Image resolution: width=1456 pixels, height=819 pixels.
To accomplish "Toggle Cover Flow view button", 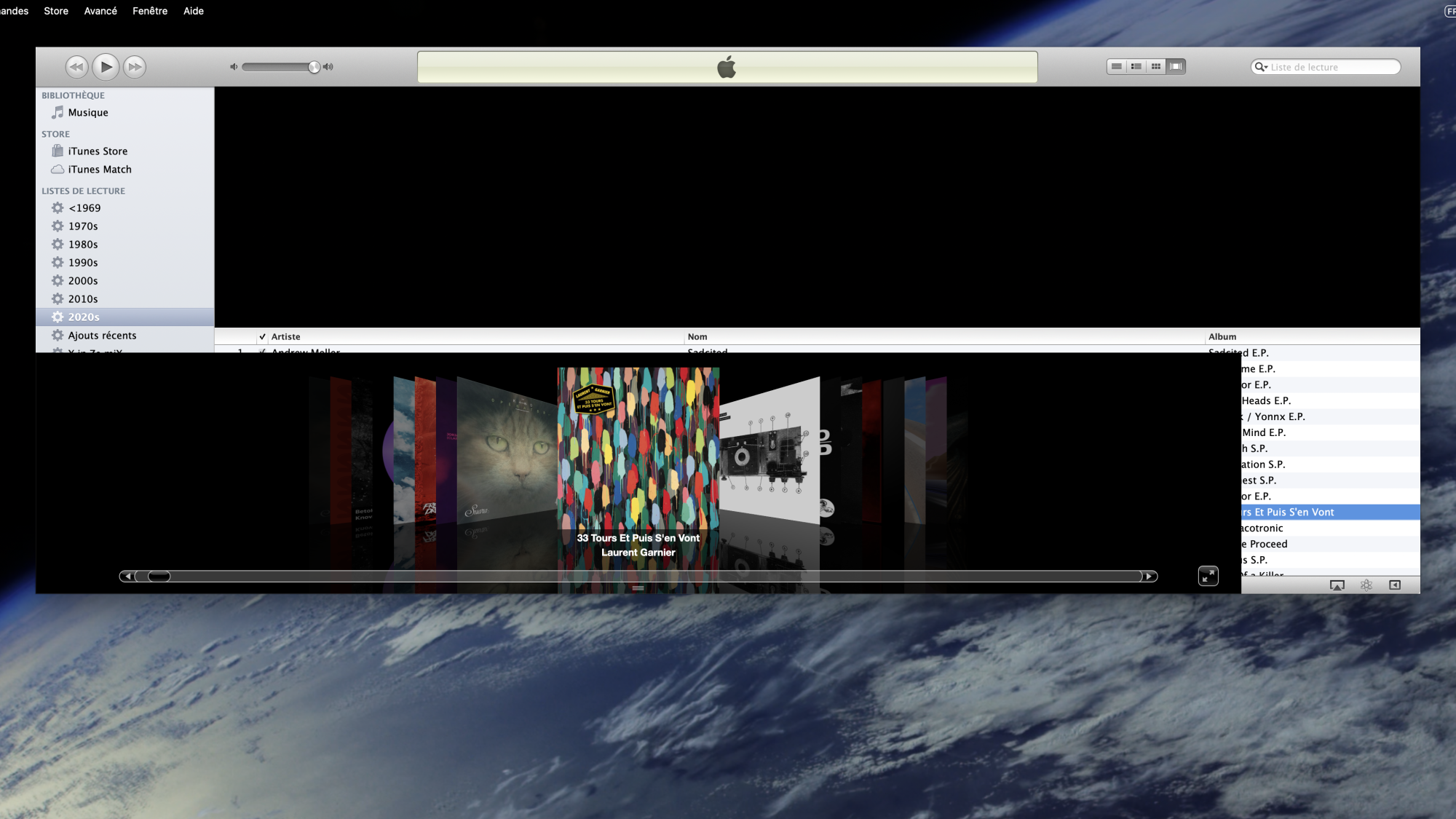I will 1176,66.
